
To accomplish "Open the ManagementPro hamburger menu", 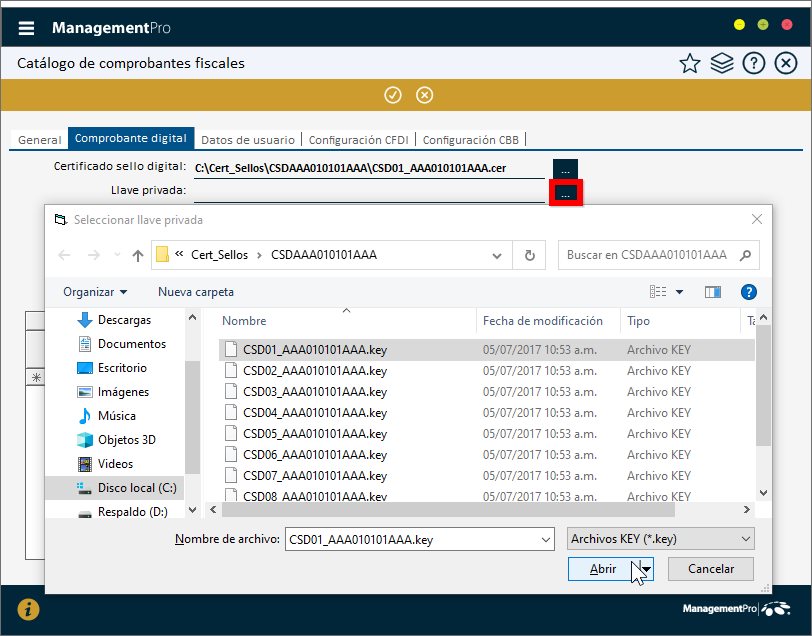I will click(26, 27).
